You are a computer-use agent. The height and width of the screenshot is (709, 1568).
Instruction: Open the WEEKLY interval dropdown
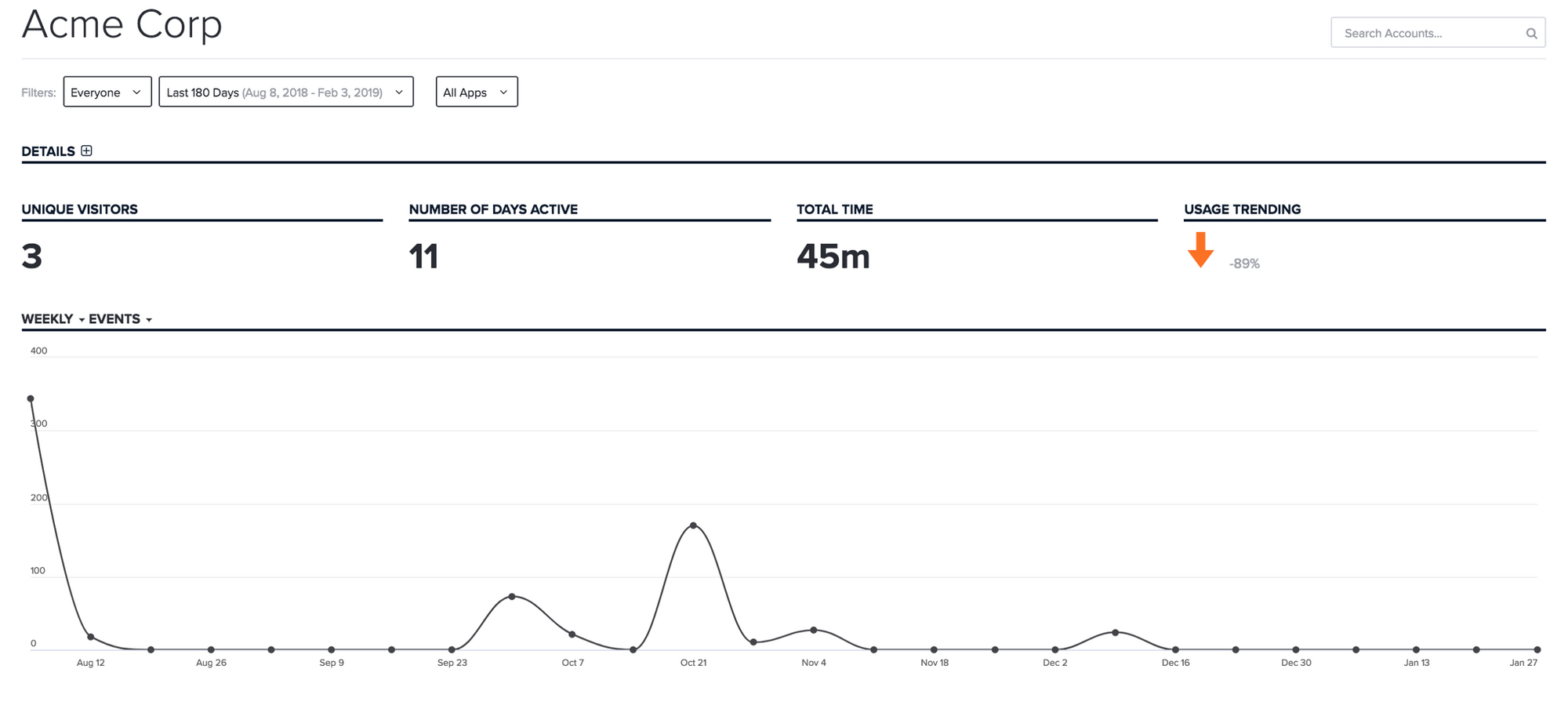pyautogui.click(x=53, y=319)
